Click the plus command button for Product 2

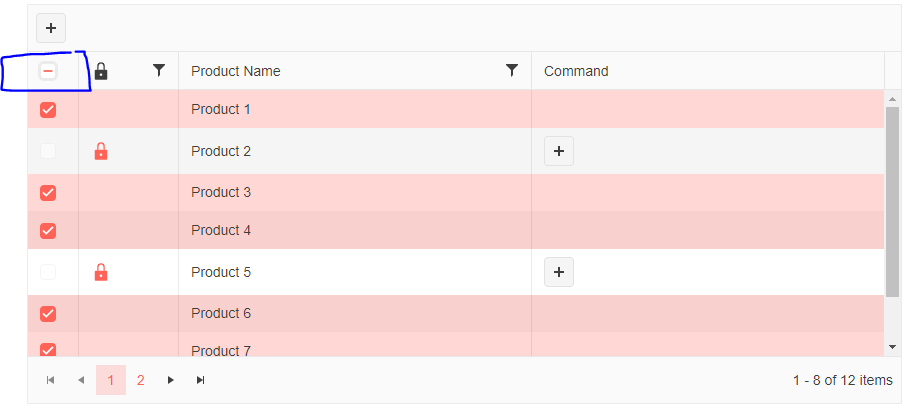(559, 151)
